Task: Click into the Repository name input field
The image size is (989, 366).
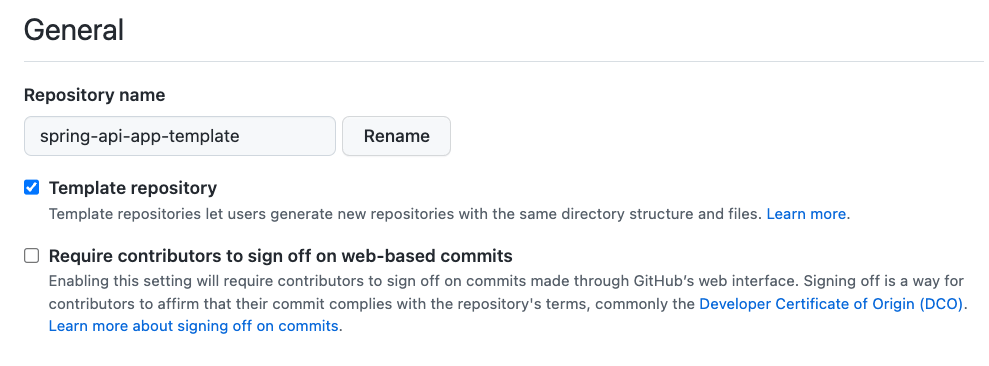Action: pyautogui.click(x=180, y=136)
